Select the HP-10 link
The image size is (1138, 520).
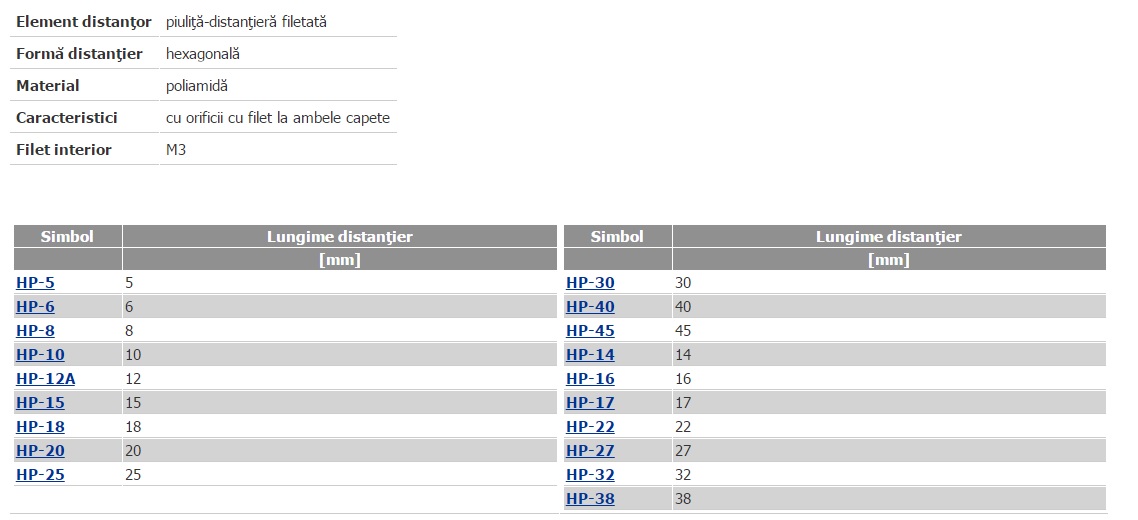coord(40,355)
